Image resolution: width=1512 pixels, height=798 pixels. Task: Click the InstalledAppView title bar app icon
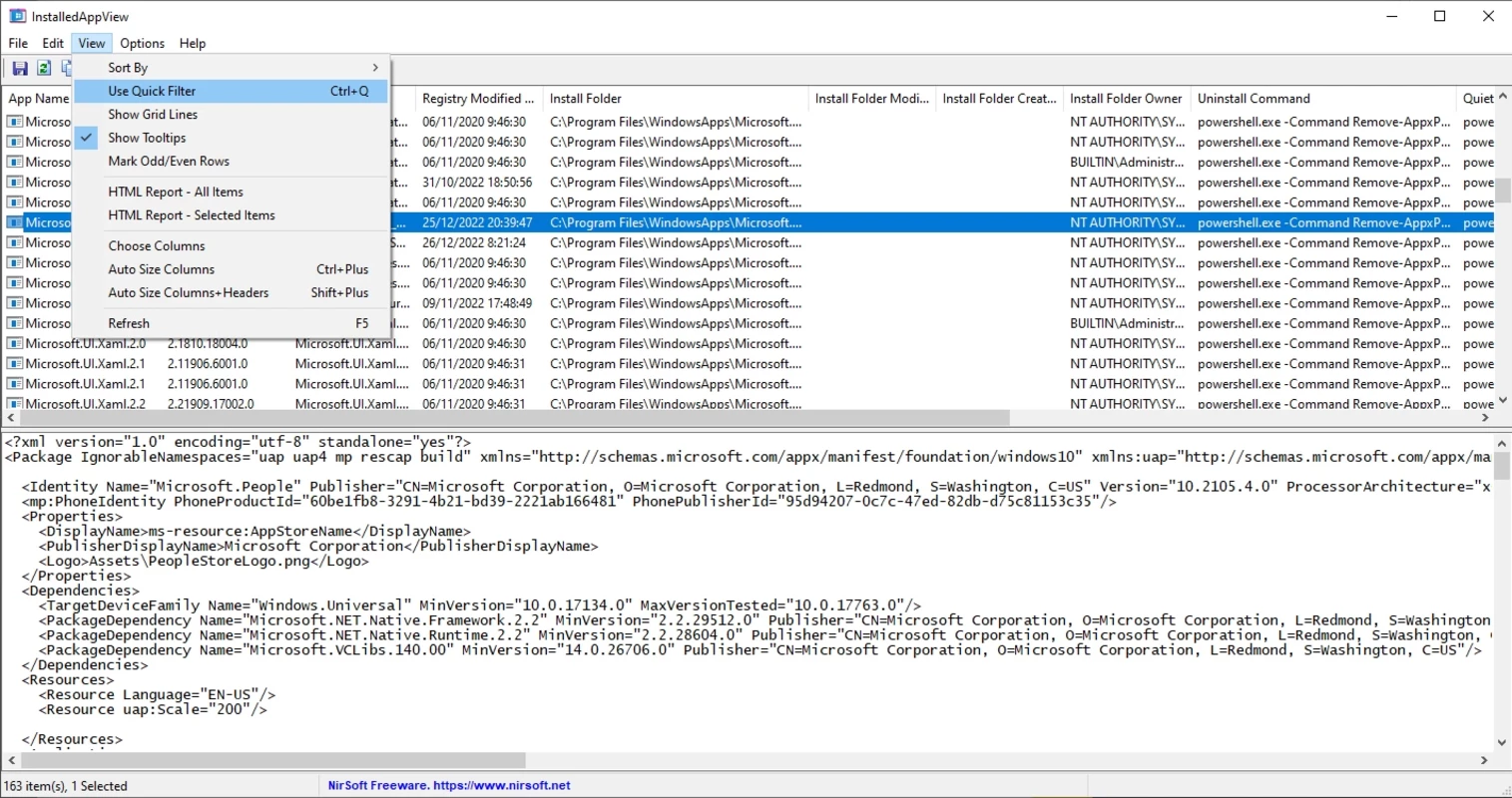coord(17,16)
